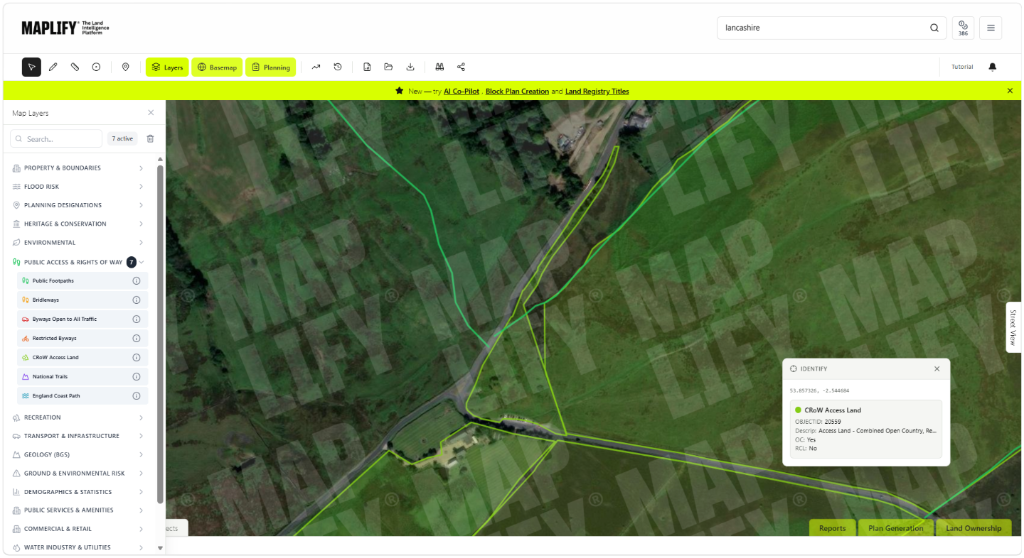Image resolution: width=1024 pixels, height=558 pixels.
Task: Close the Identify popup
Action: pos(937,369)
